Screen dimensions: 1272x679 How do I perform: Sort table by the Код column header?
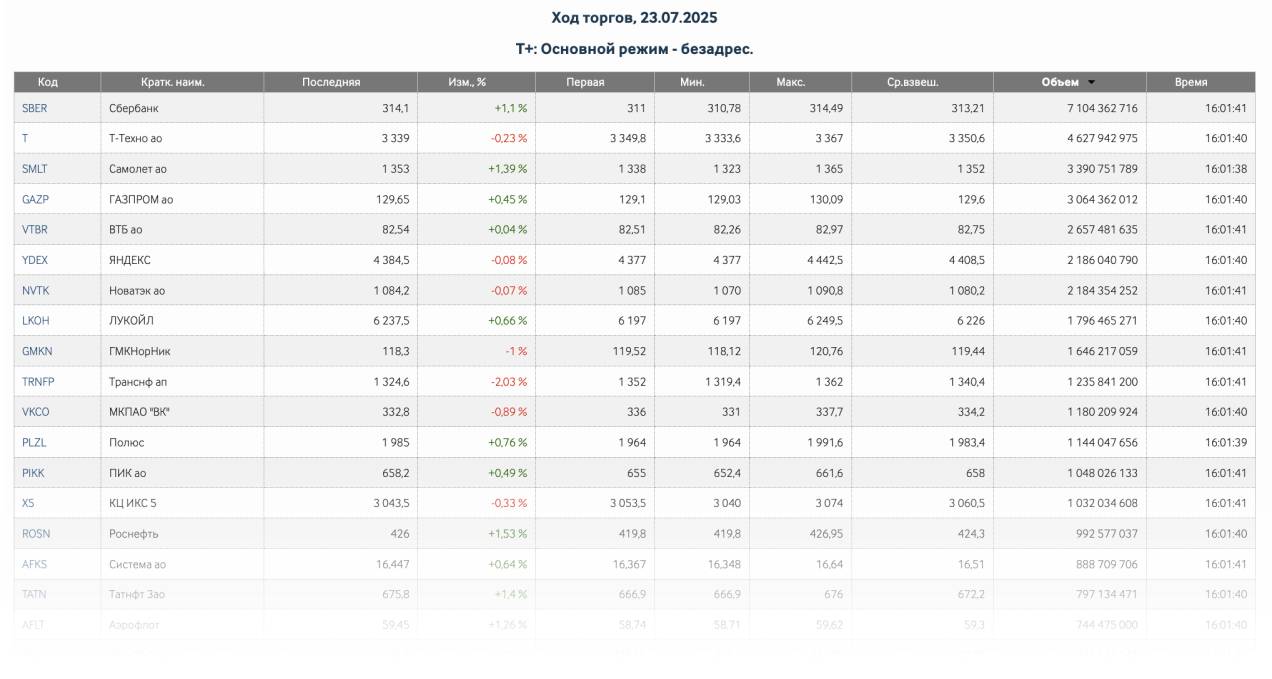click(48, 83)
